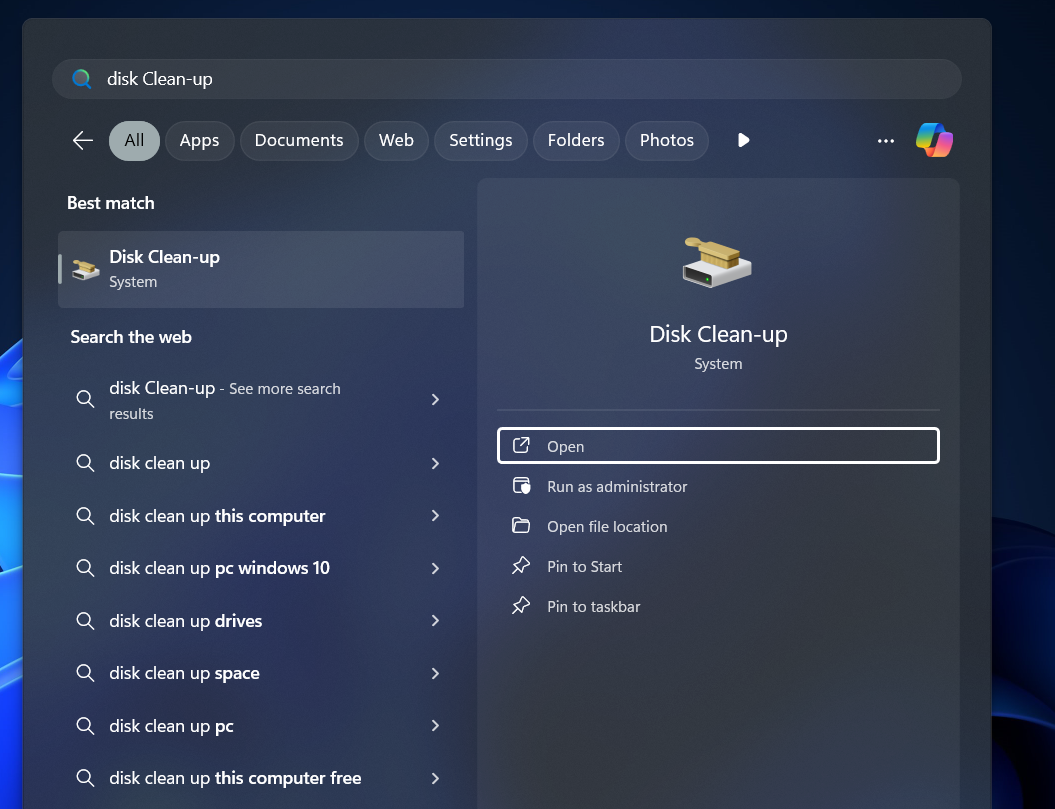The height and width of the screenshot is (809, 1055).
Task: Click the Disk Clean-up icon in Best match
Action: click(x=85, y=269)
